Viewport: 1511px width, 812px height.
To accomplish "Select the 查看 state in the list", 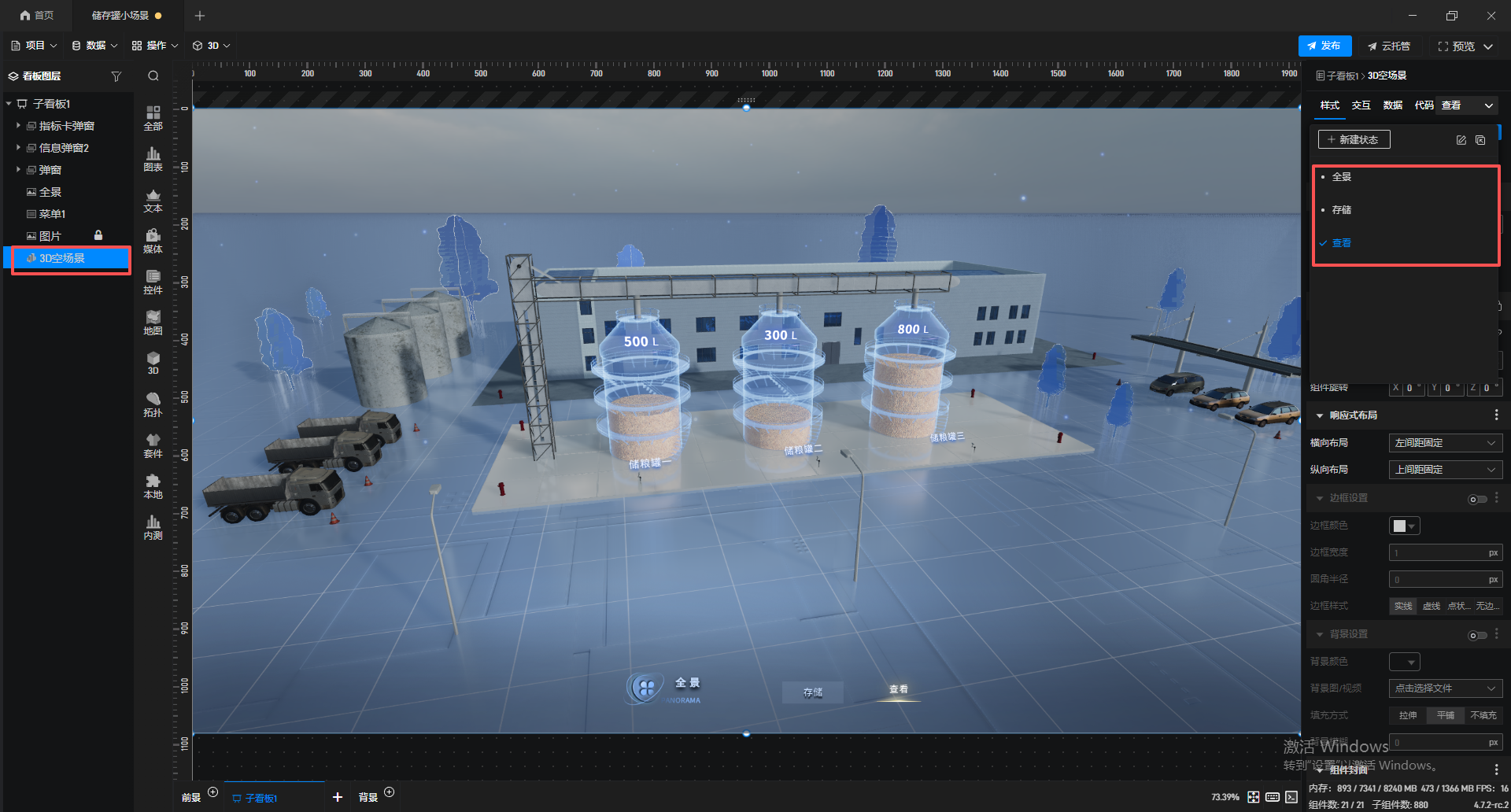I will [1342, 243].
